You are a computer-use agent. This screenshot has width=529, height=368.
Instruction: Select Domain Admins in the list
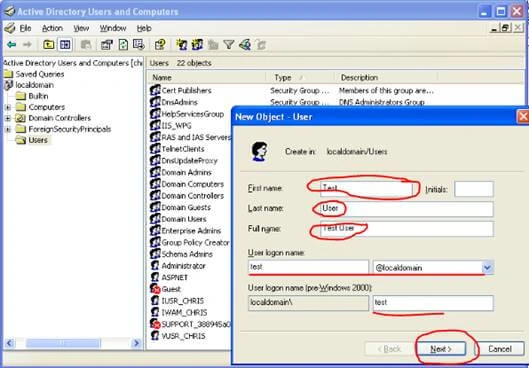(x=187, y=172)
